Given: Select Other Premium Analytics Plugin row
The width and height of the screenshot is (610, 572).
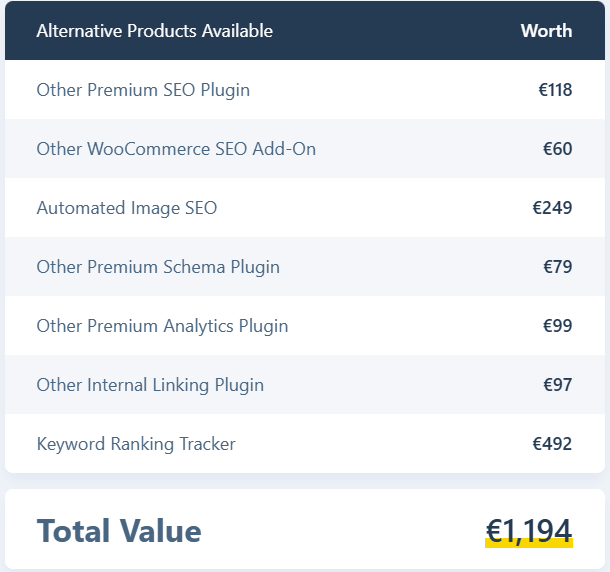Looking at the screenshot, I should click(x=305, y=326).
